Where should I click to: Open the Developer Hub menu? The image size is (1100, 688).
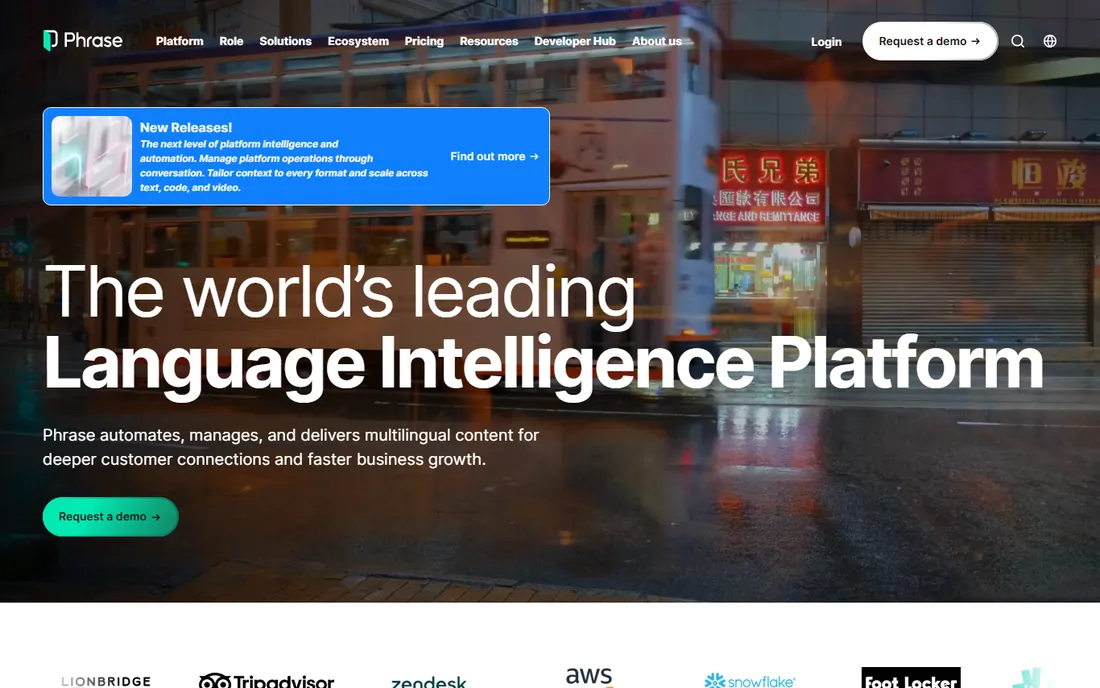click(575, 41)
